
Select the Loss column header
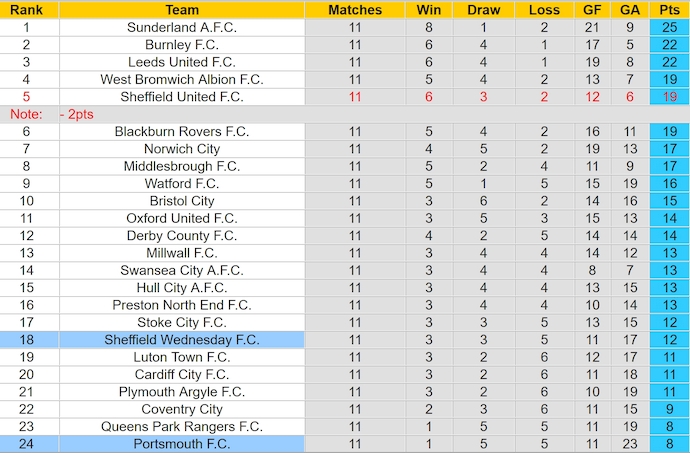pyautogui.click(x=544, y=10)
